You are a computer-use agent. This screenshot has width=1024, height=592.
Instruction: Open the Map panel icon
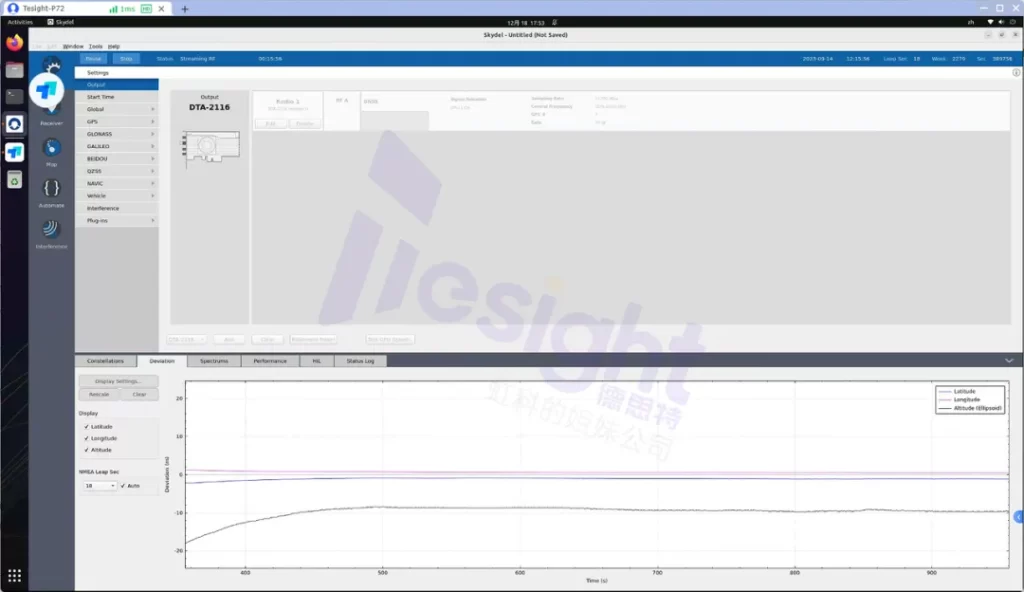[x=52, y=148]
